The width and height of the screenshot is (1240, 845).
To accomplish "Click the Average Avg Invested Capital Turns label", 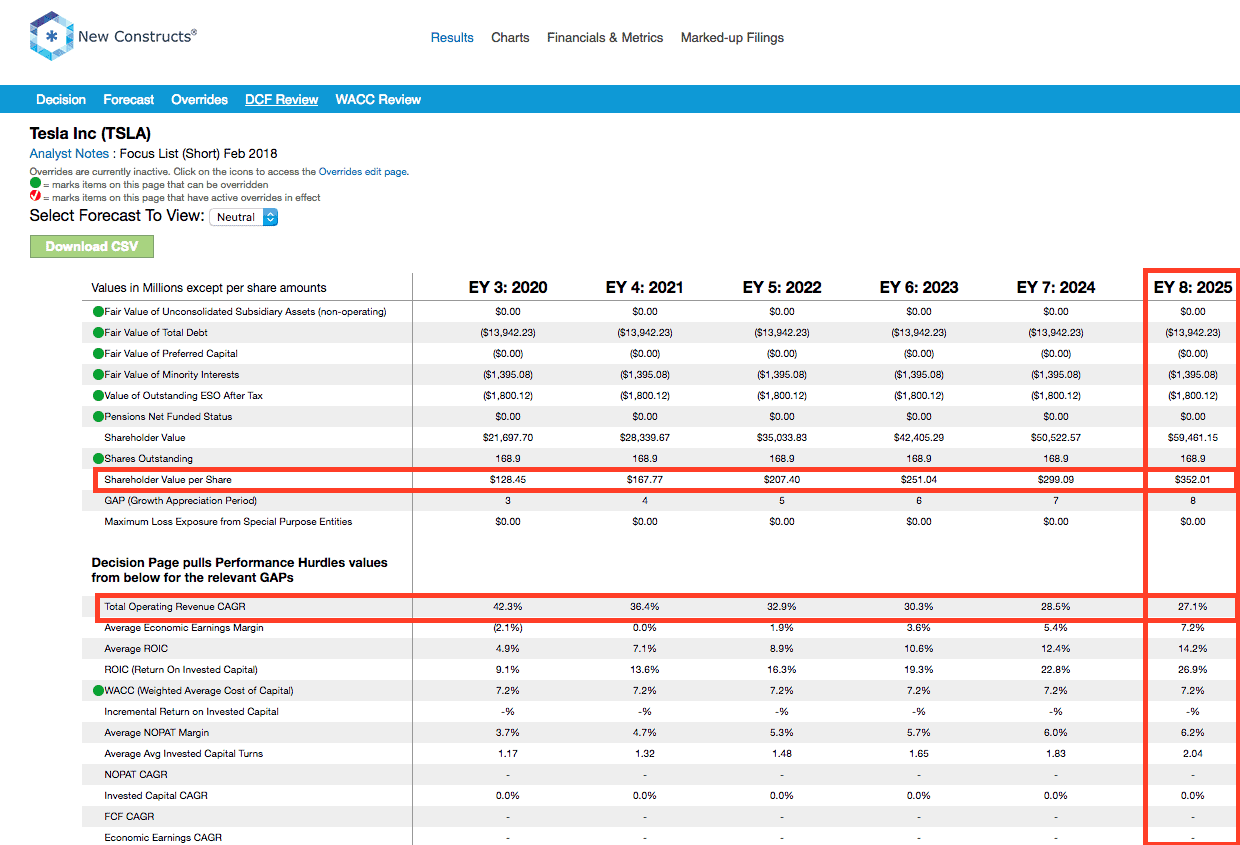I will (184, 753).
